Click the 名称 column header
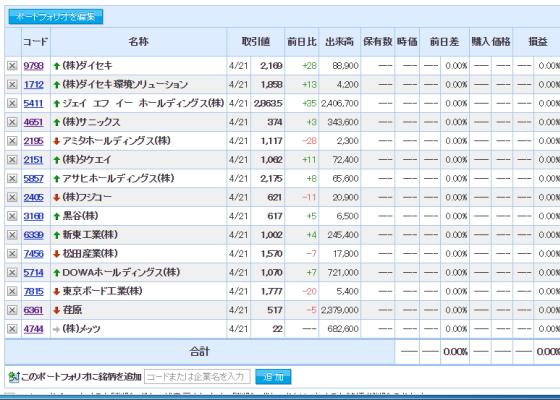560x400 pixels. pyautogui.click(x=139, y=42)
